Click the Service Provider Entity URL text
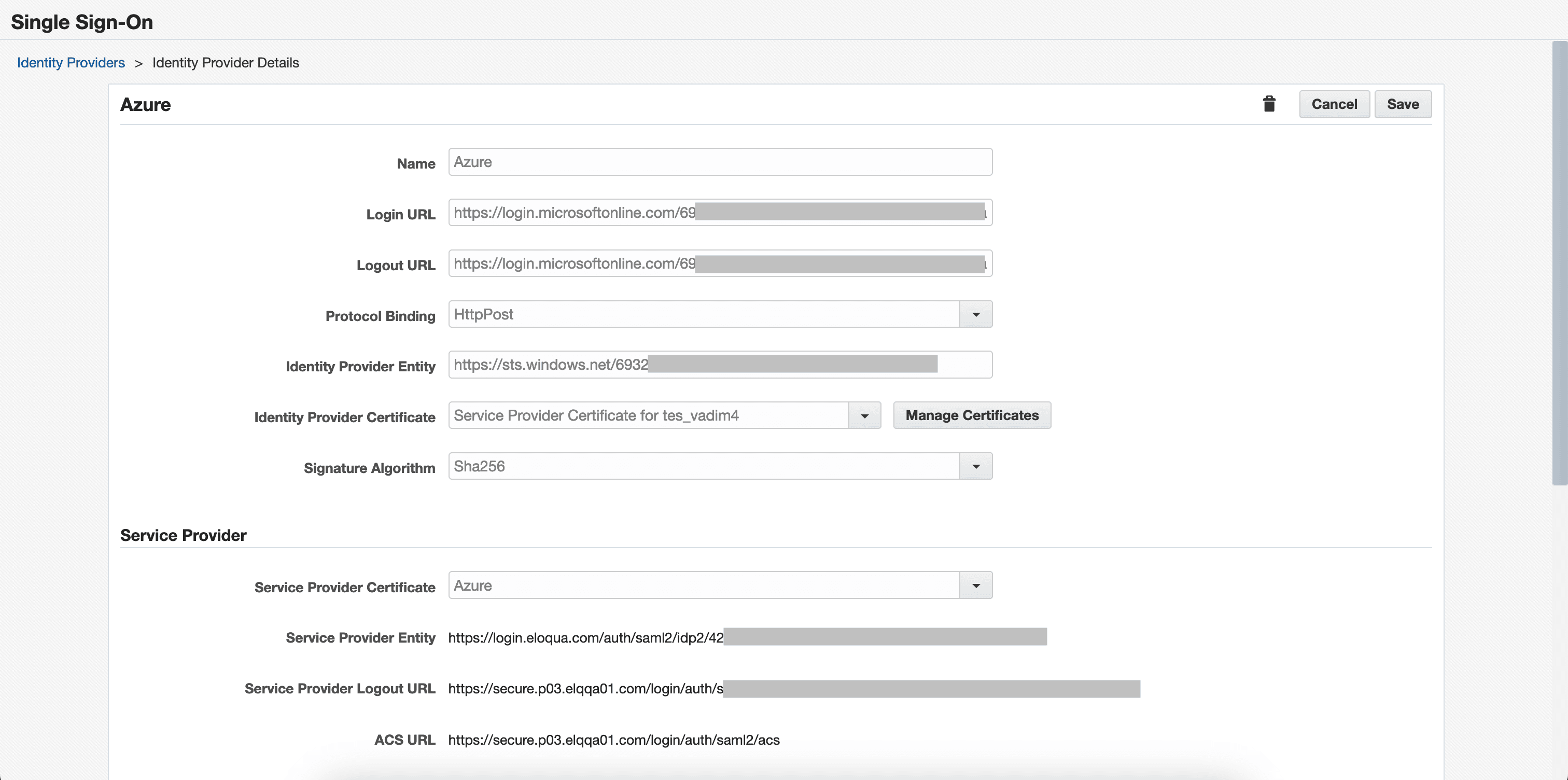Image resolution: width=1568 pixels, height=780 pixels. [585, 637]
